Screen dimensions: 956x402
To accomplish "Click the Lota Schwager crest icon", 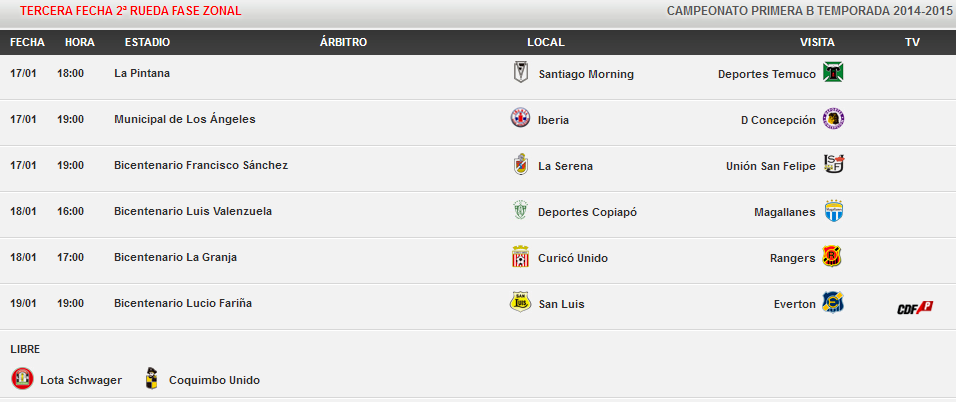I will [21, 379].
